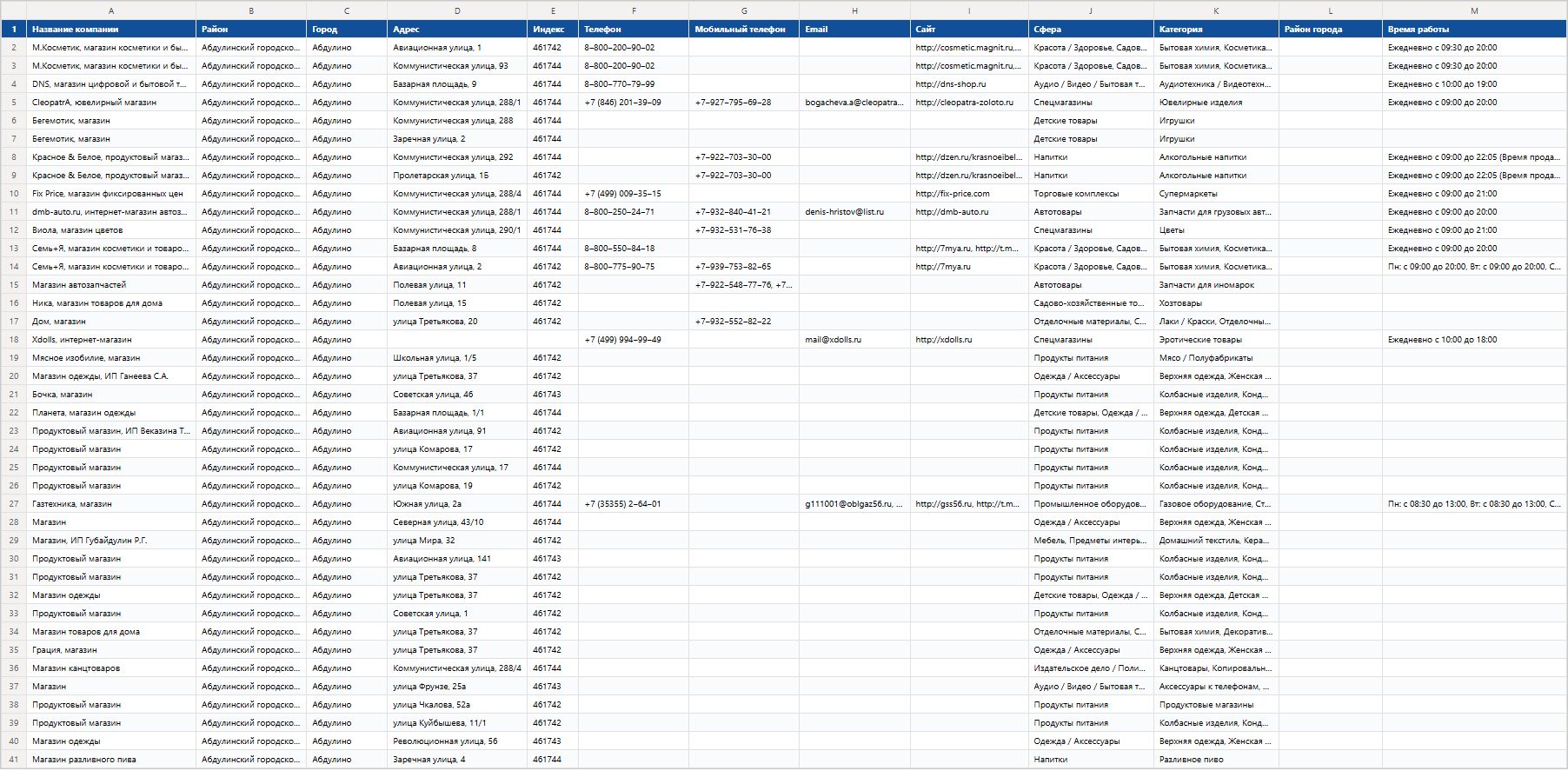This screenshot has width=1568, height=784.
Task: Select the address 'Северная улица, 43/10'
Action: tap(457, 522)
